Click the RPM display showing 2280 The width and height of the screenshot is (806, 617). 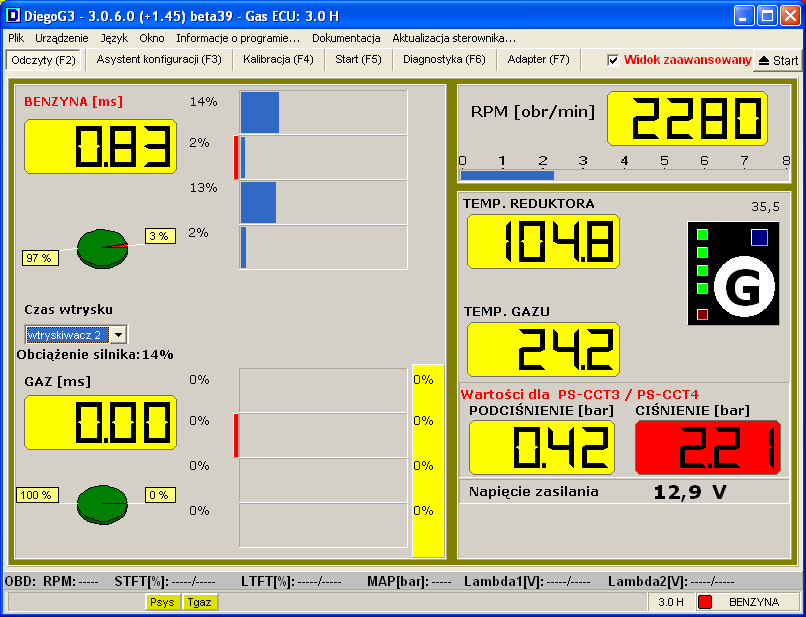(687, 119)
